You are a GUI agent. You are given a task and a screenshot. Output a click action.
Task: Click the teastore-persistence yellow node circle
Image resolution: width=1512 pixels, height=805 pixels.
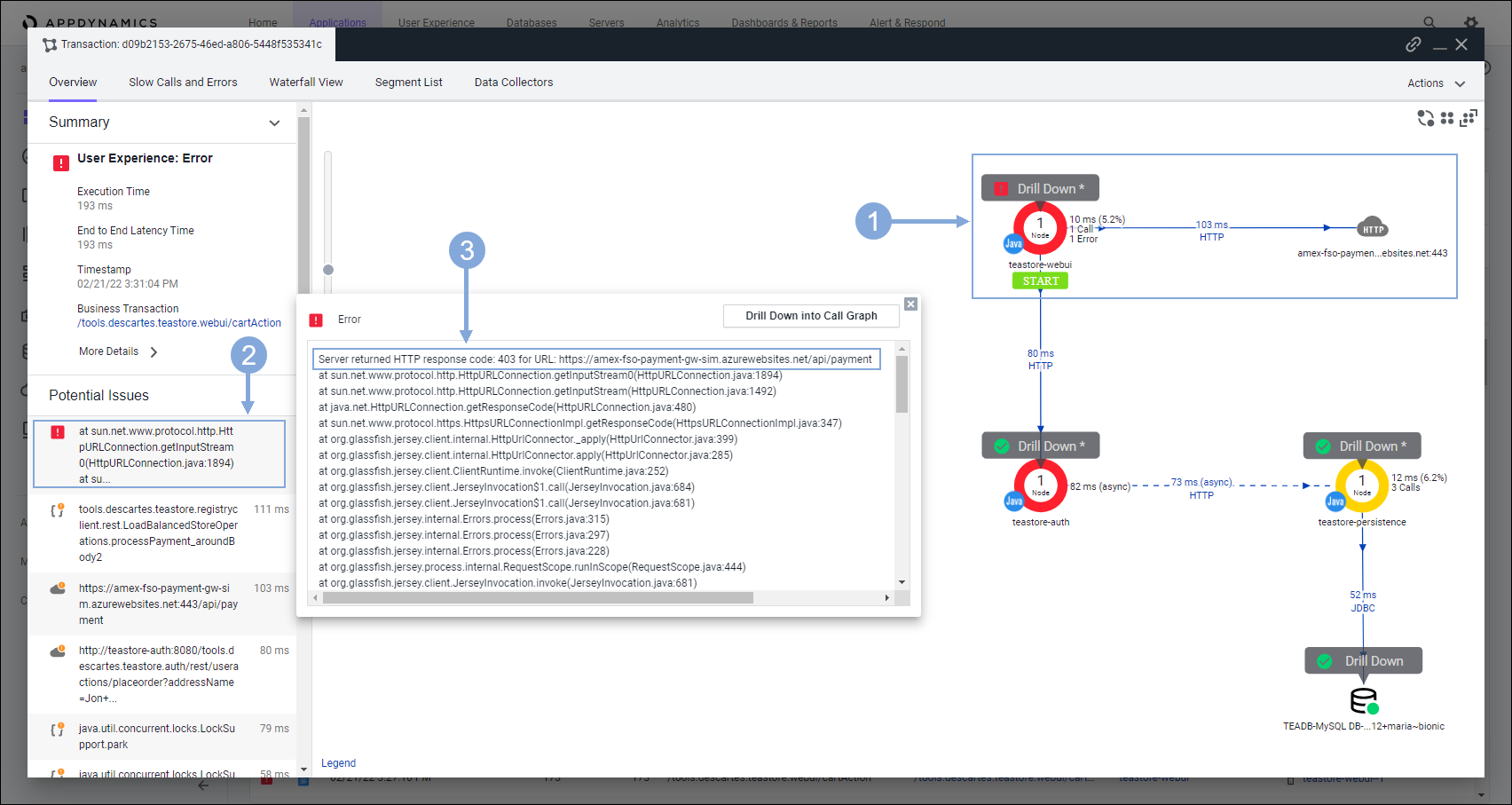[1362, 485]
